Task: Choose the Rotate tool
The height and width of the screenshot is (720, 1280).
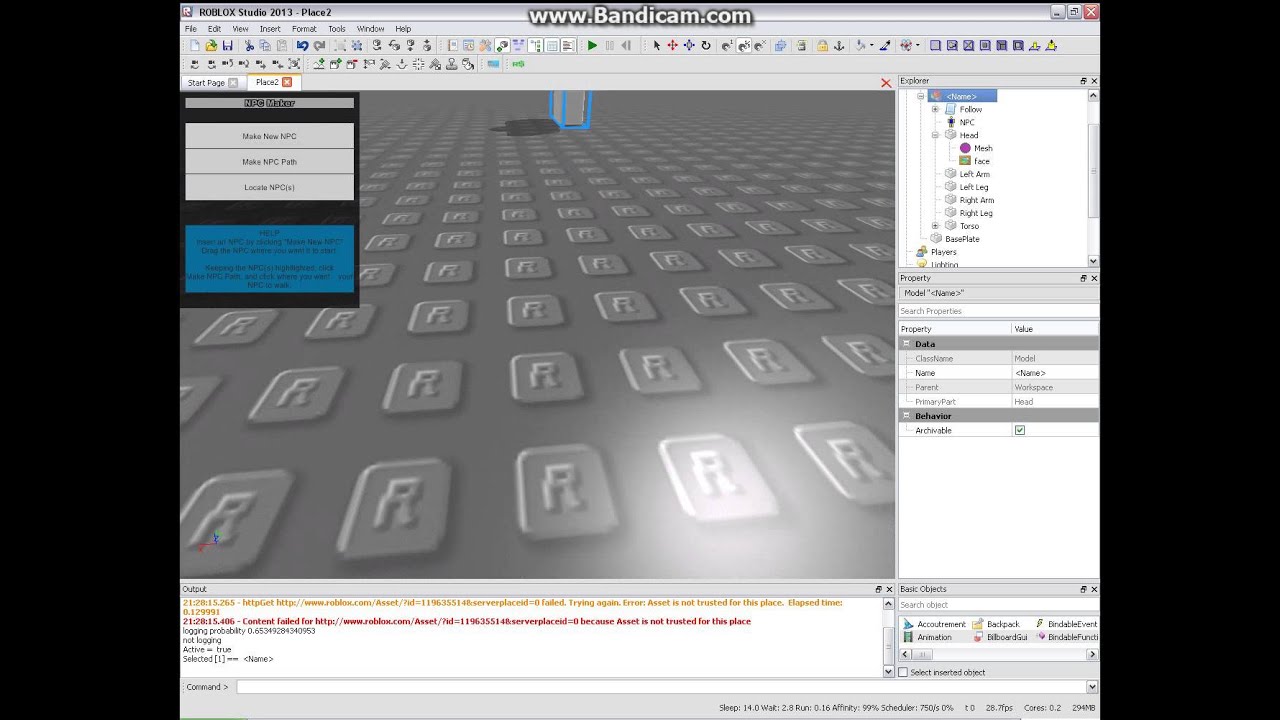Action: pos(706,46)
